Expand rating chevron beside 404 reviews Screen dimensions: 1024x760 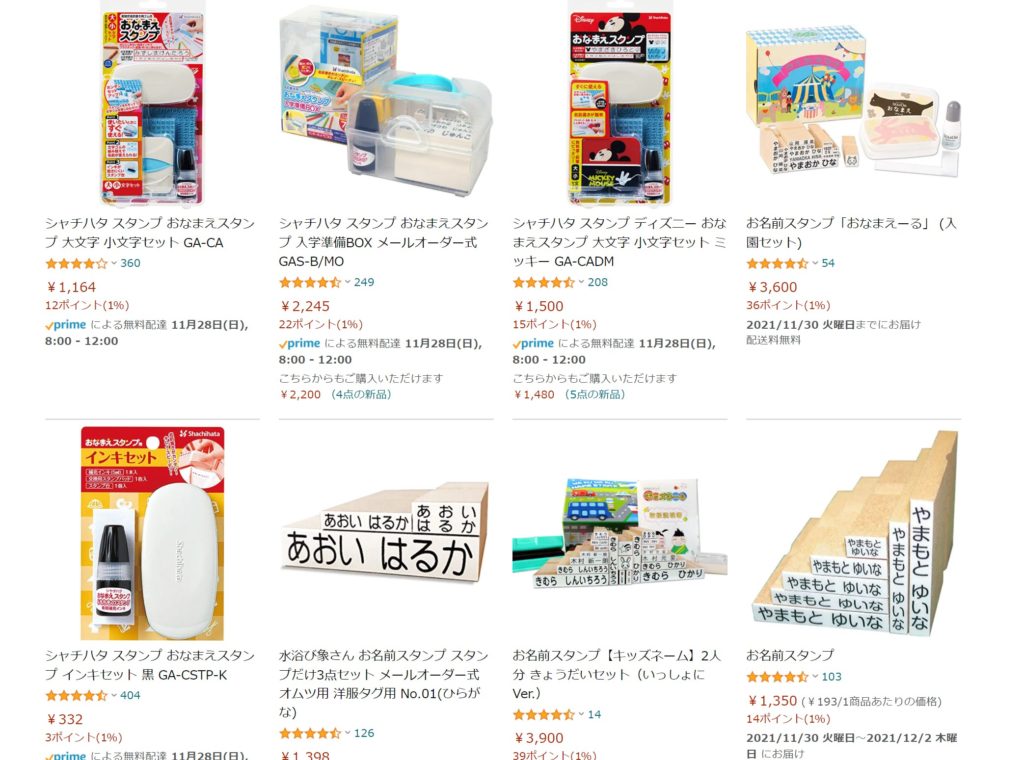tap(114, 695)
